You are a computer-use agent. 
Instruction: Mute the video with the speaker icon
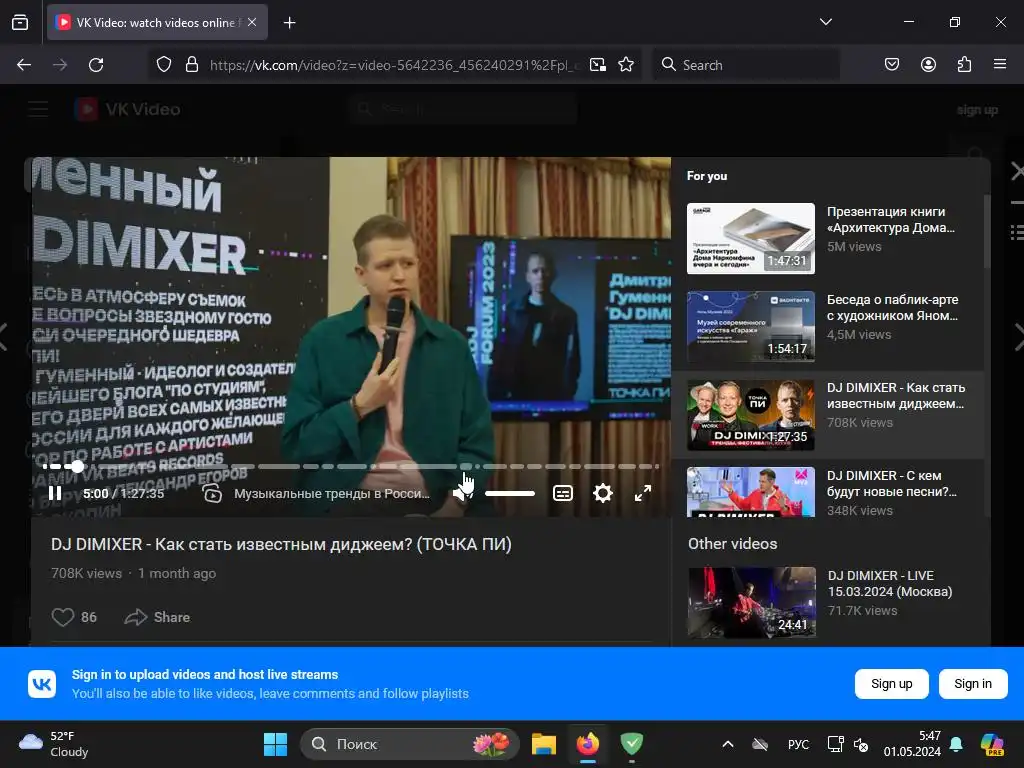coord(462,492)
